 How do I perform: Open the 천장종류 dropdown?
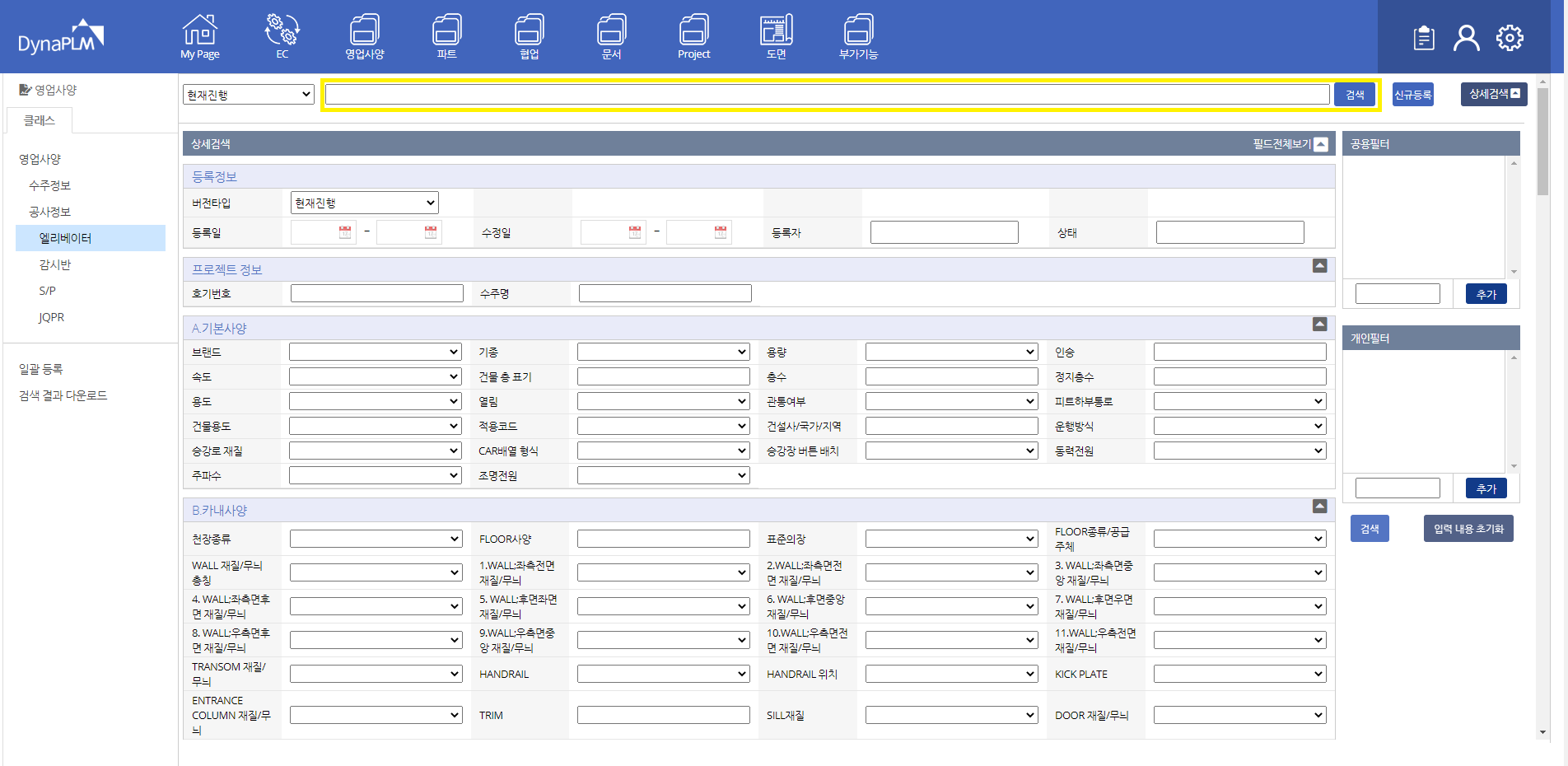pyautogui.click(x=376, y=539)
